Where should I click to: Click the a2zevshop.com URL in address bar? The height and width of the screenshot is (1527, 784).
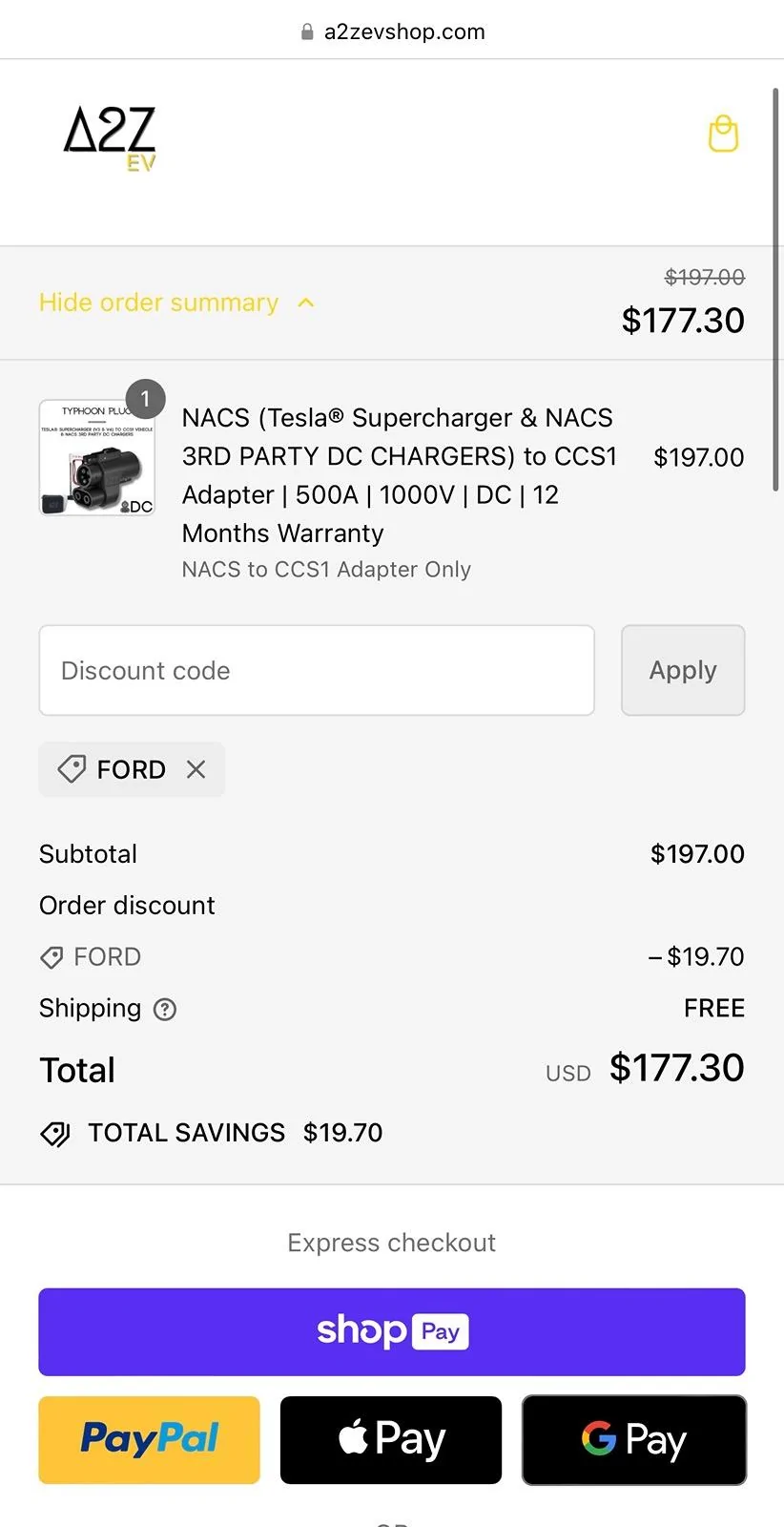pyautogui.click(x=404, y=32)
